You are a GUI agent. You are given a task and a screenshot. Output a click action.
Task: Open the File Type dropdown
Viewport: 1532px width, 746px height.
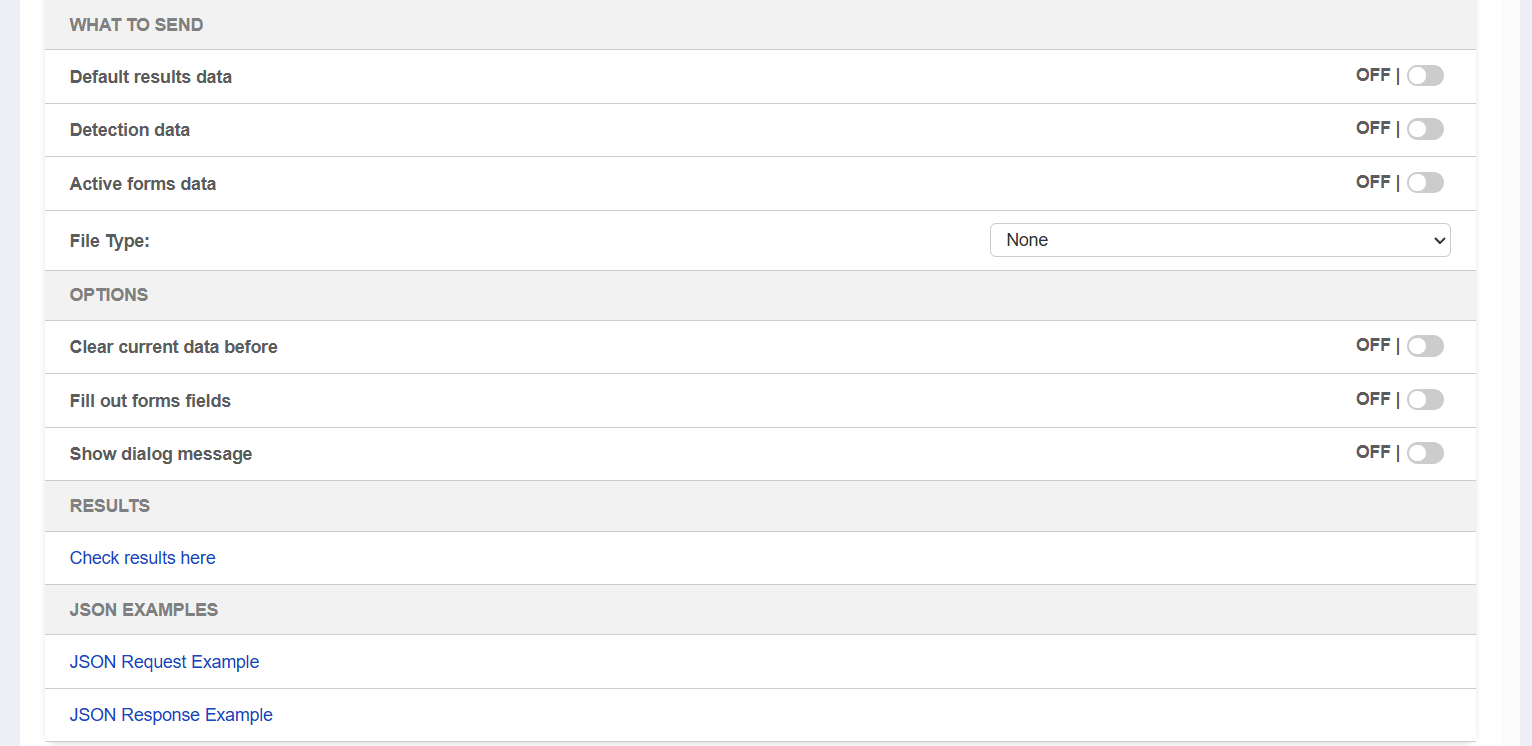pos(1219,240)
